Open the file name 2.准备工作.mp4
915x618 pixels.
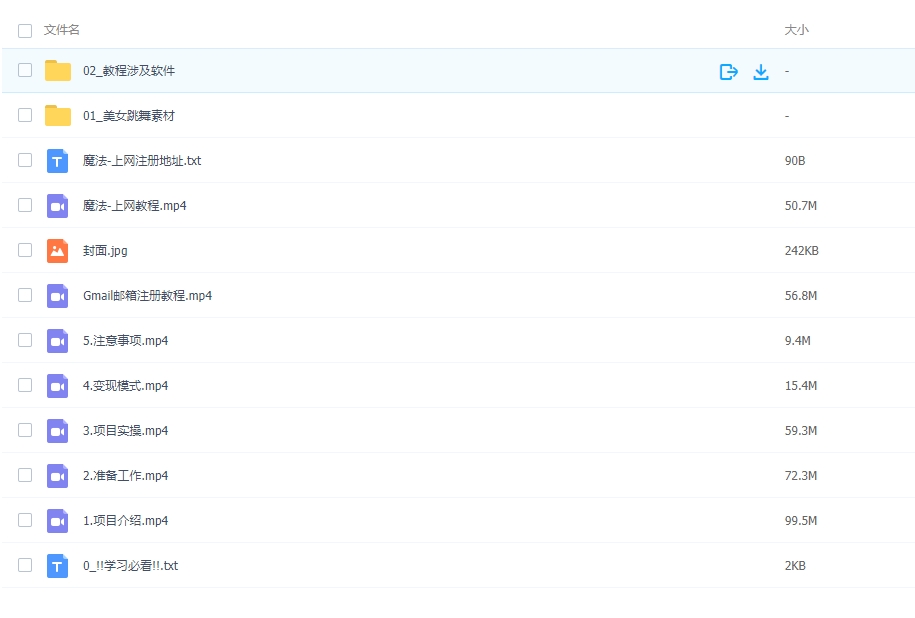(125, 476)
